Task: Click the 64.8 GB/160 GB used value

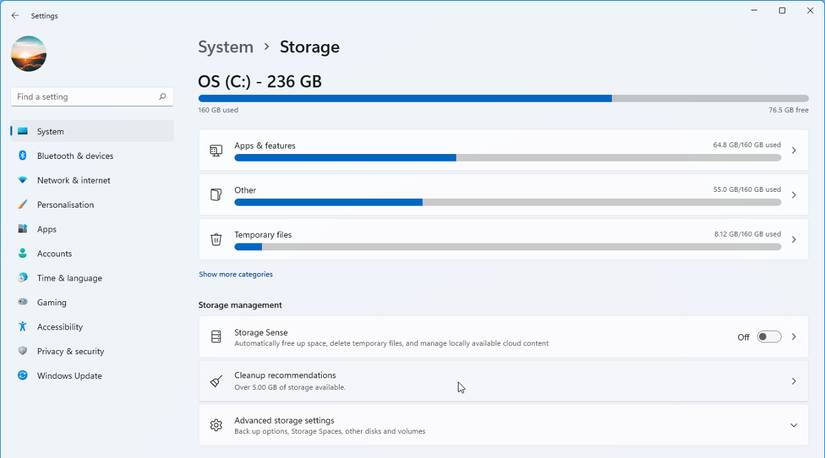Action: pyautogui.click(x=747, y=145)
